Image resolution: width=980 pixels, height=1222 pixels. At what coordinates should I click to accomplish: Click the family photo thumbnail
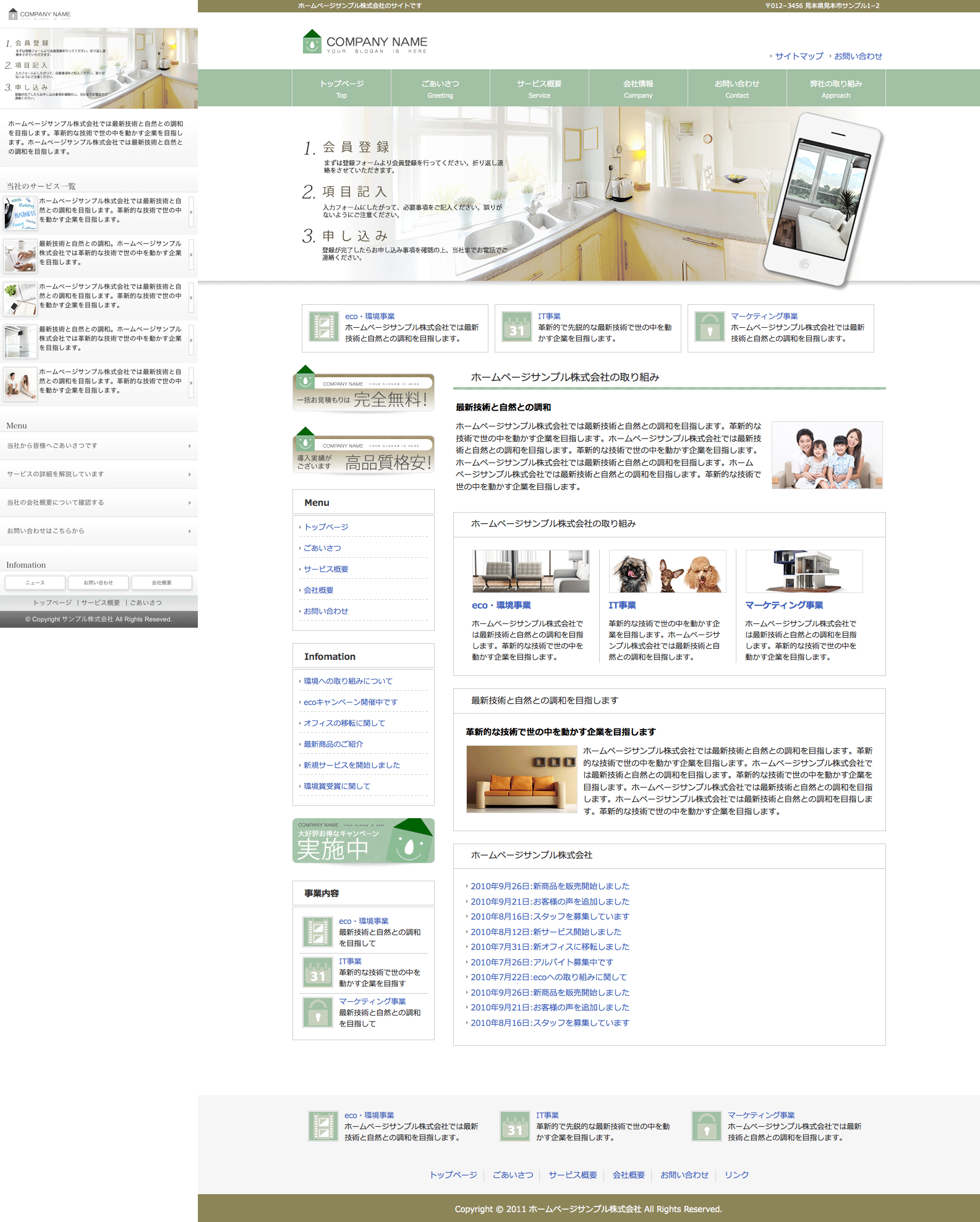827,455
